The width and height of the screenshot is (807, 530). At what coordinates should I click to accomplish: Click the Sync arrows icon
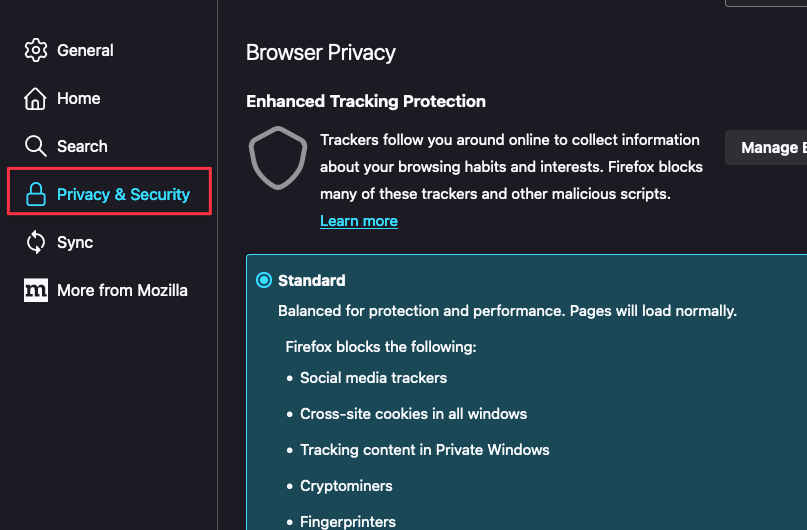point(36,242)
